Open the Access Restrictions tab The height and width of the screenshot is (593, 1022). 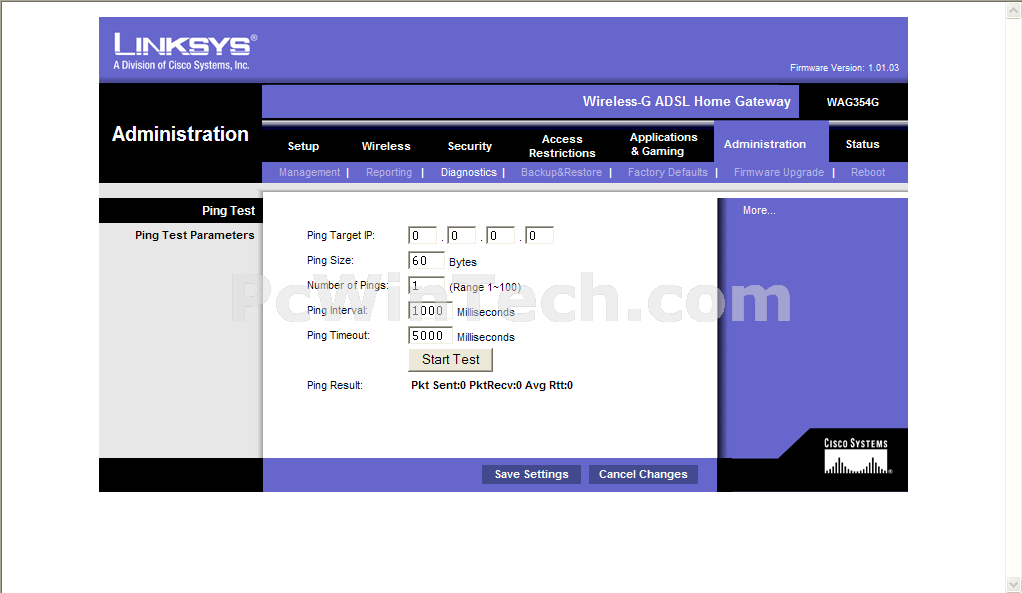point(562,146)
